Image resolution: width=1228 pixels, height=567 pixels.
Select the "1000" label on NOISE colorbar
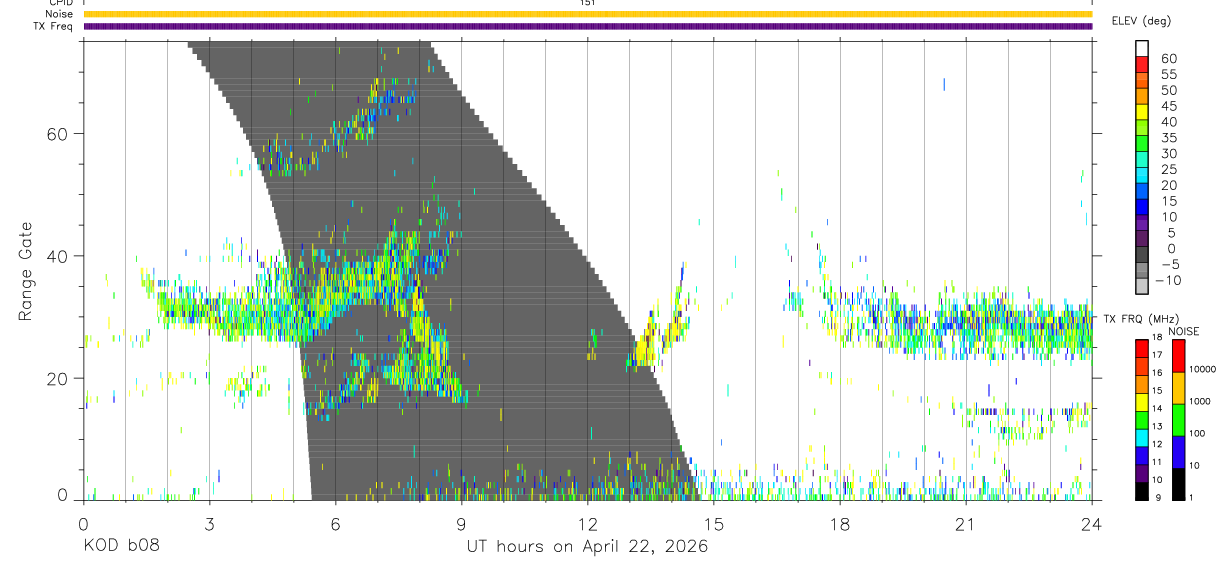pos(1200,401)
